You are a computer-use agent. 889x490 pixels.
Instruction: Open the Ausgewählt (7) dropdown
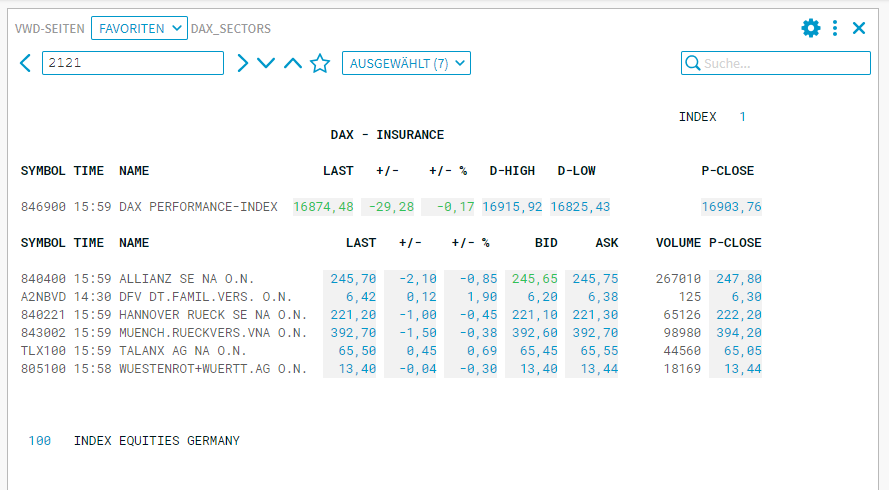(x=406, y=64)
